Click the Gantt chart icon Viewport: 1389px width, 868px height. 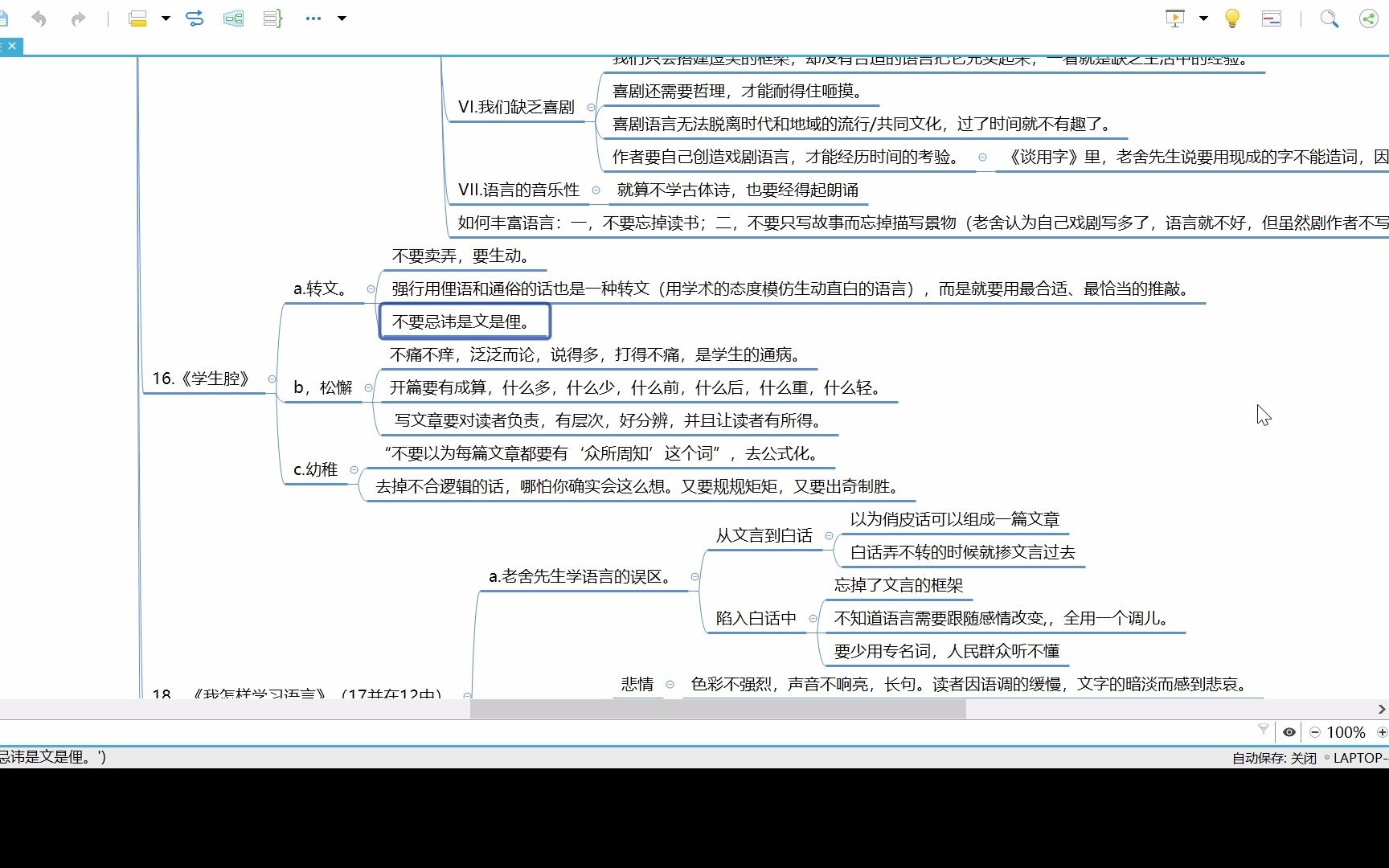pyautogui.click(x=1272, y=18)
